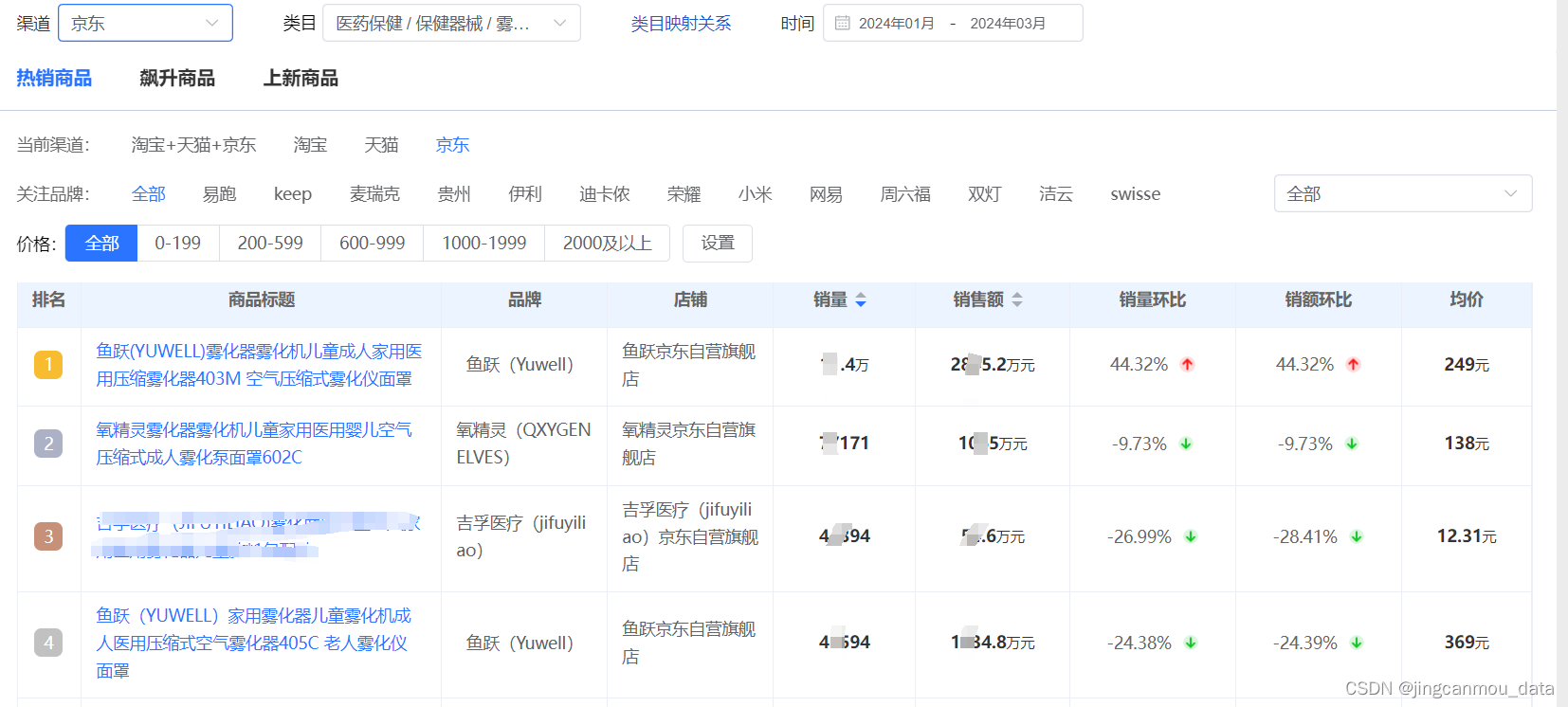This screenshot has width=1568, height=707.
Task: Click green down arrow beside -28.41%
Action: point(1357,536)
